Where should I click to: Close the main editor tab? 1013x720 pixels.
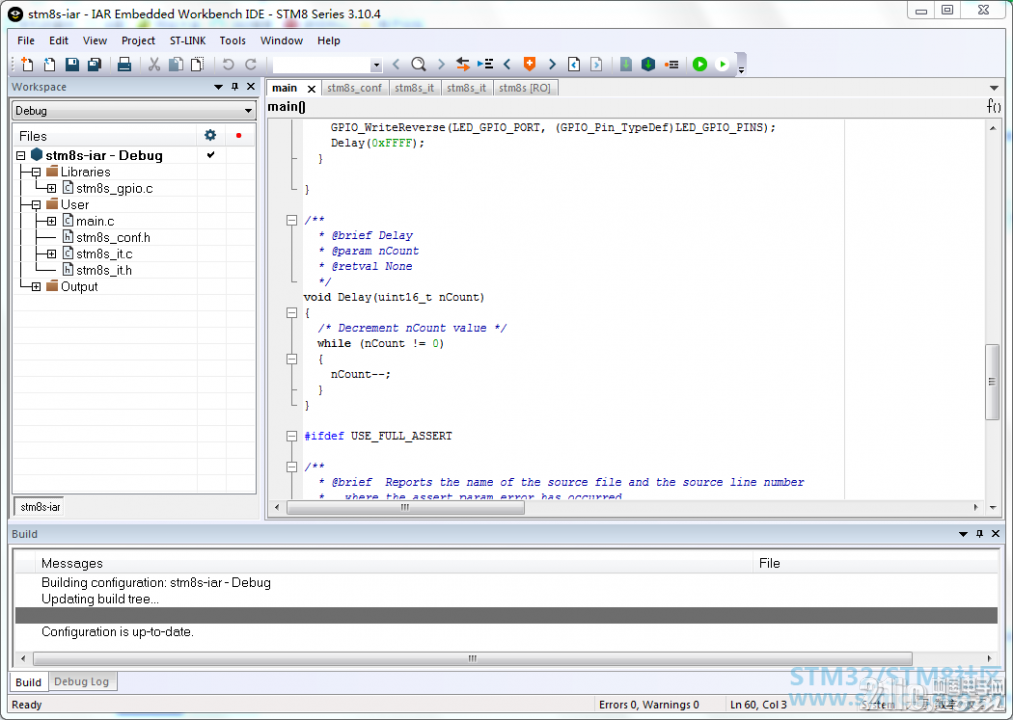click(x=311, y=89)
